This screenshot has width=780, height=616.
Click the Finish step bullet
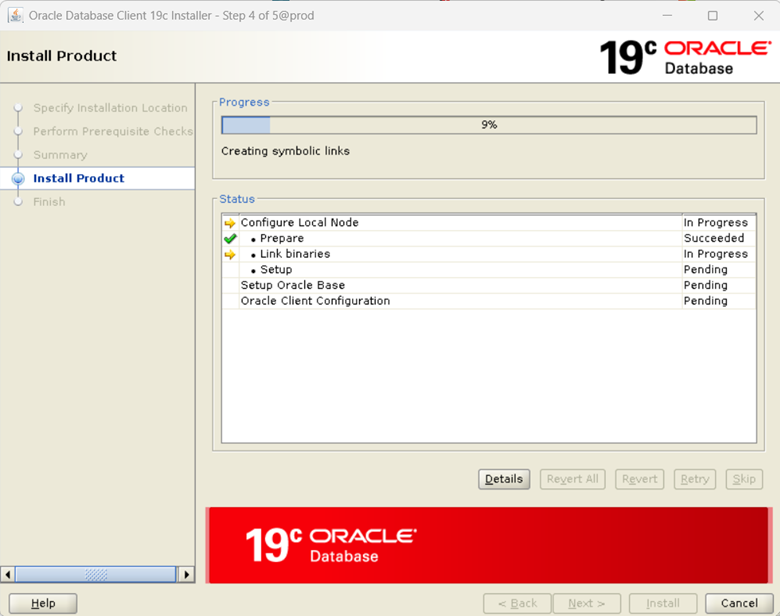click(x=18, y=202)
